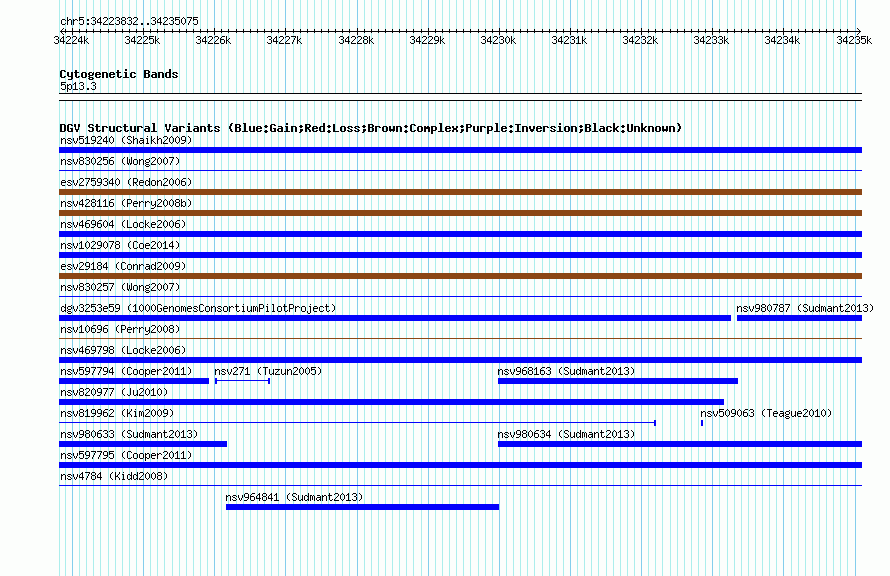Click the Cytogenetic Bands track title

pyautogui.click(x=119, y=74)
